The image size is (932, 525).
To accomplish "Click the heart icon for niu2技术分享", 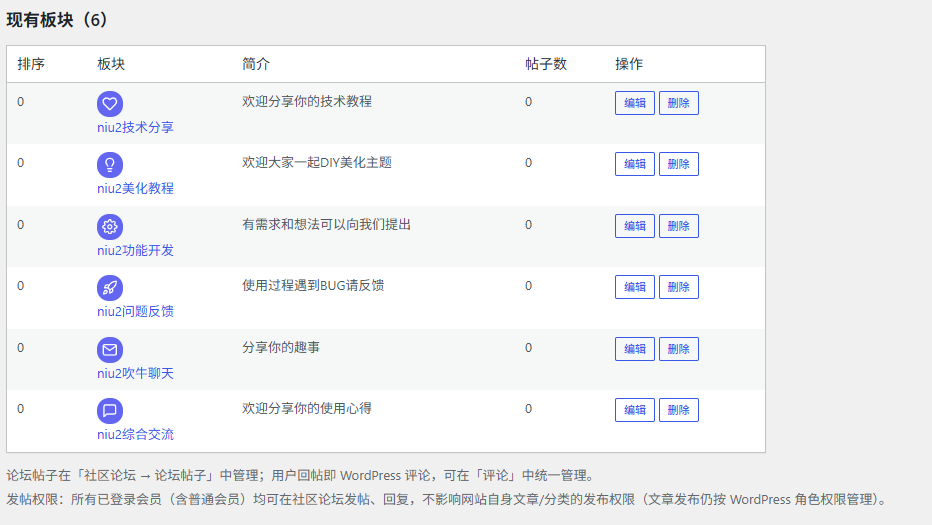I will click(x=110, y=103).
